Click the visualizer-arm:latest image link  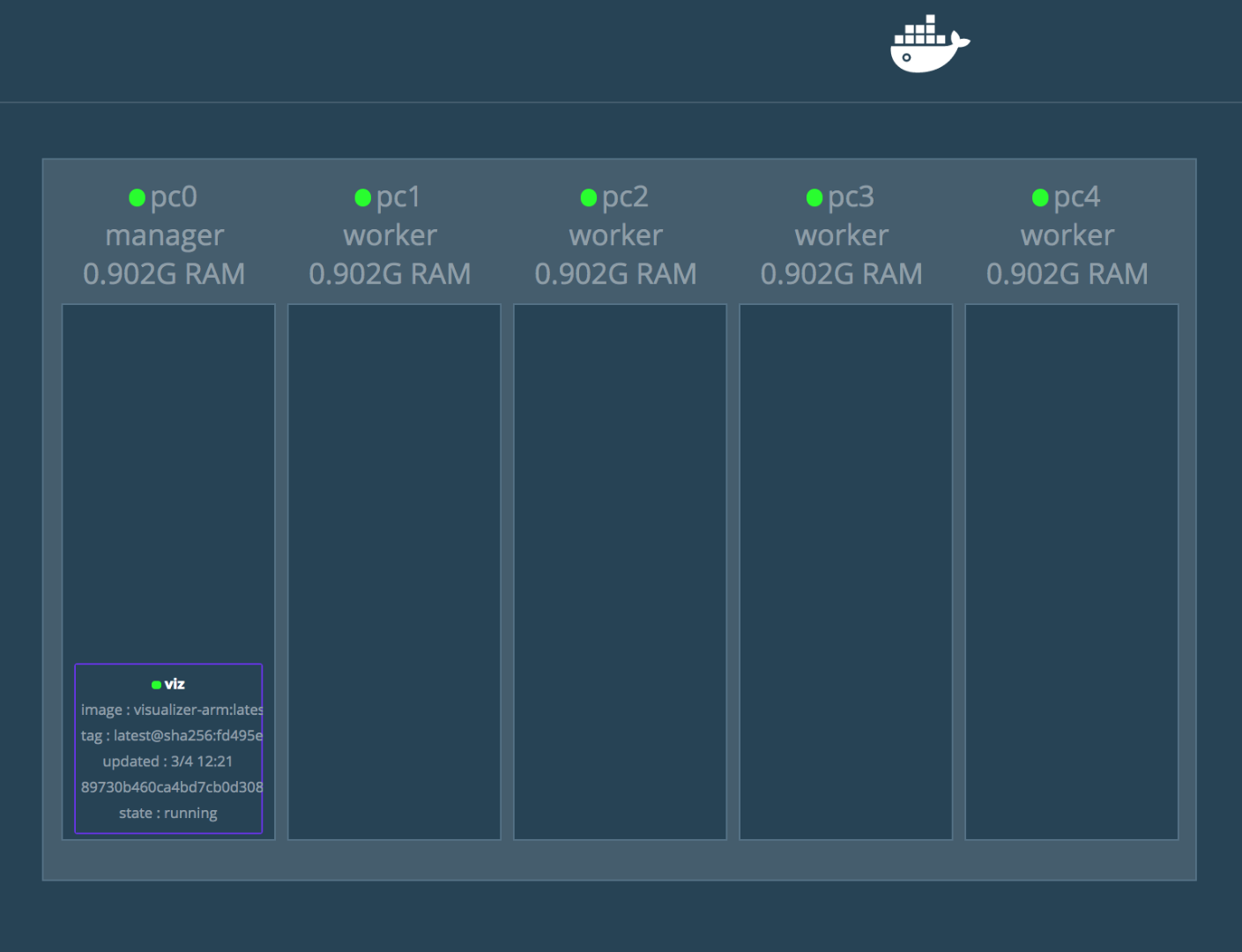click(173, 710)
